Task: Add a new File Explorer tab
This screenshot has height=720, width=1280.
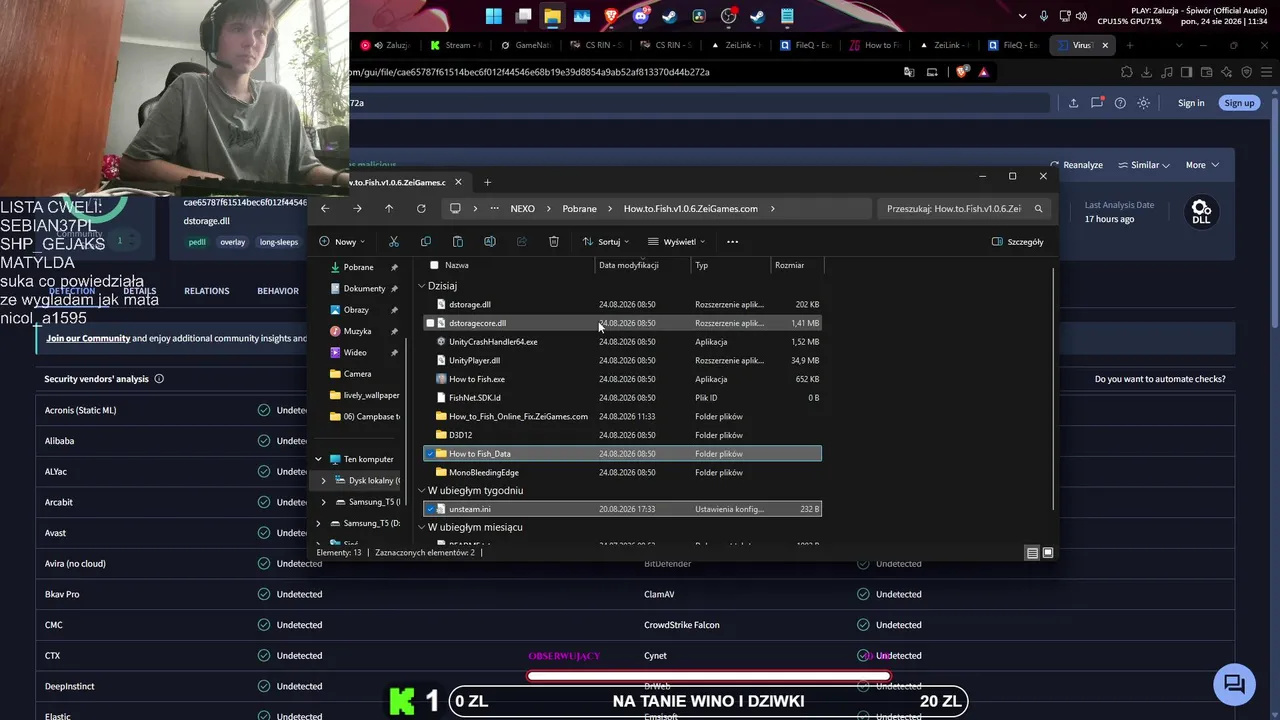Action: click(x=488, y=182)
